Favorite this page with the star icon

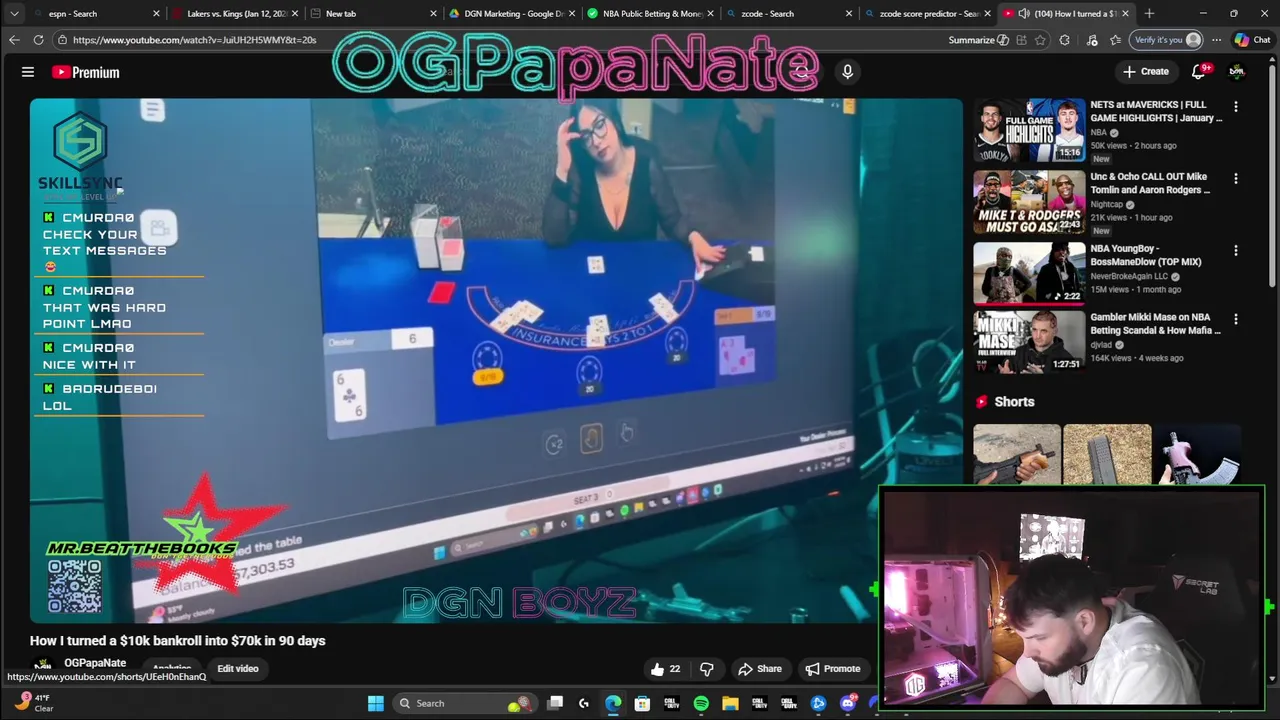coord(1041,40)
